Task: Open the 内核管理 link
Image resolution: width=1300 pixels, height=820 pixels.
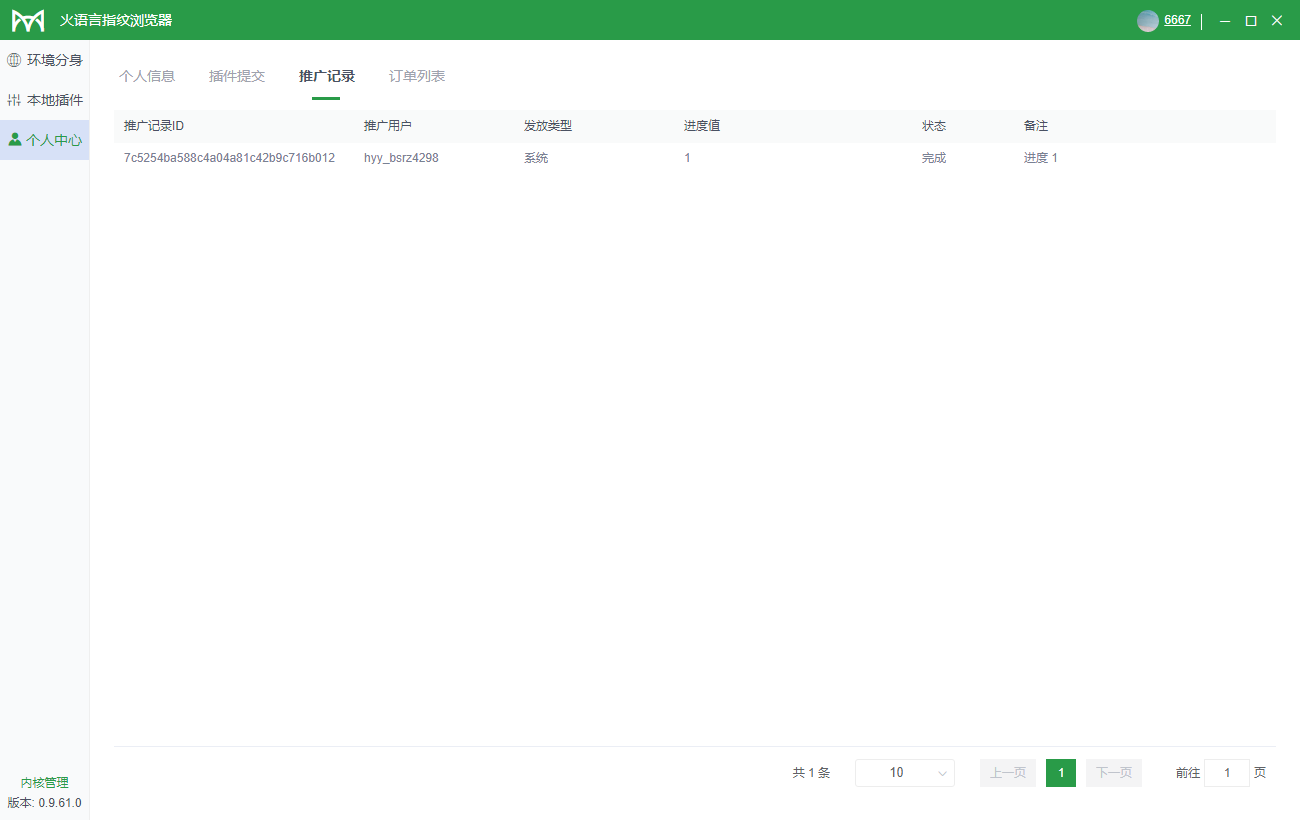Action: coord(45,783)
